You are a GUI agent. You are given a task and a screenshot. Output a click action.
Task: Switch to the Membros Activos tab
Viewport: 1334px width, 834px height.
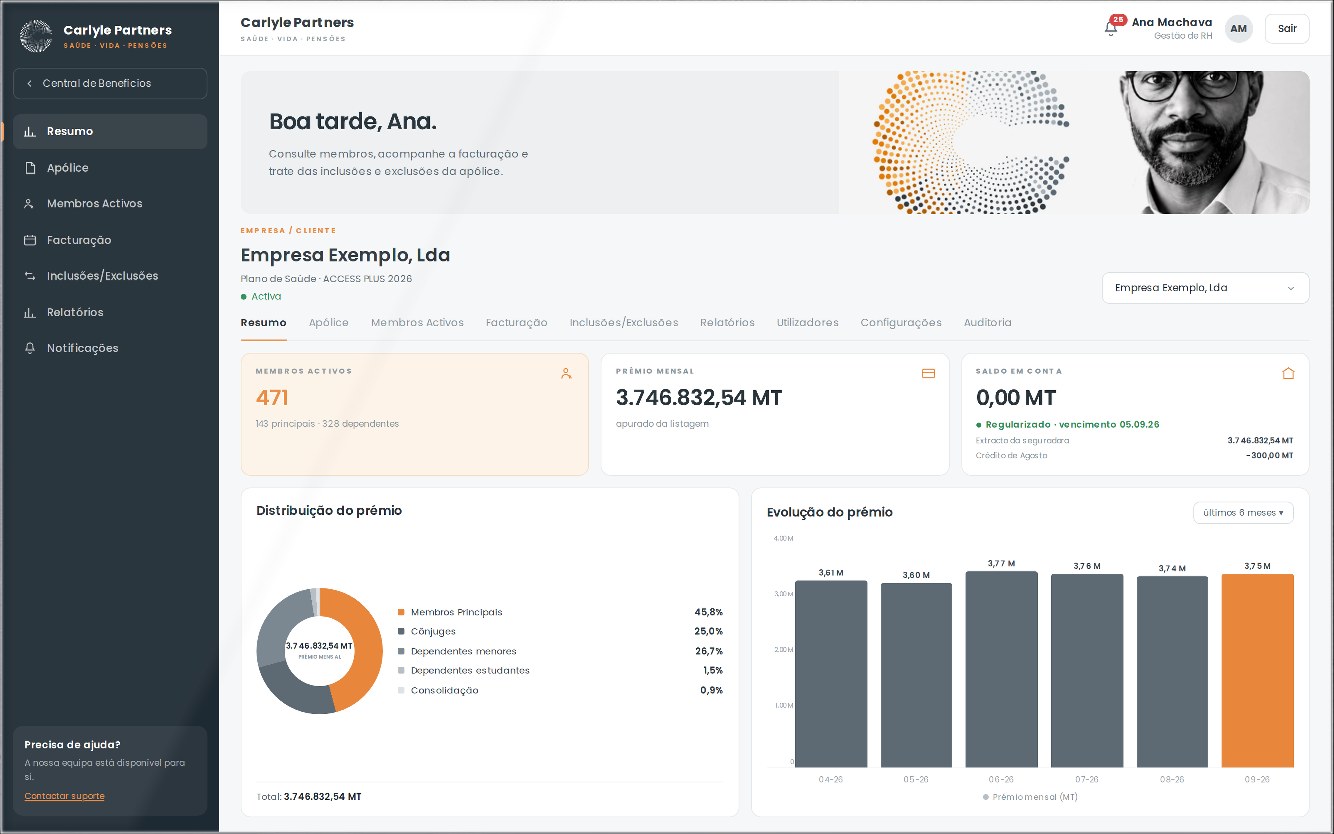click(x=417, y=323)
